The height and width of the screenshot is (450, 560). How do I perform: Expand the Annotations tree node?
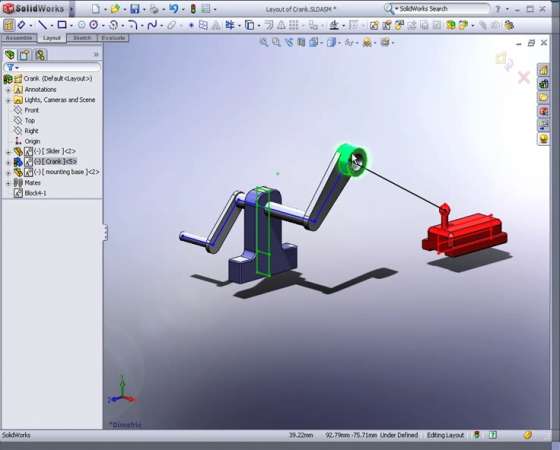click(8, 90)
